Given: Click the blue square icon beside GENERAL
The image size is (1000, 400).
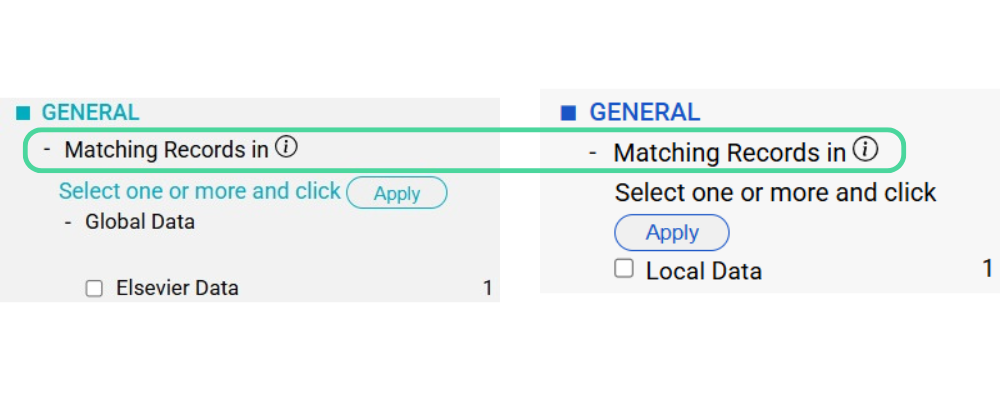Looking at the screenshot, I should tap(569, 114).
